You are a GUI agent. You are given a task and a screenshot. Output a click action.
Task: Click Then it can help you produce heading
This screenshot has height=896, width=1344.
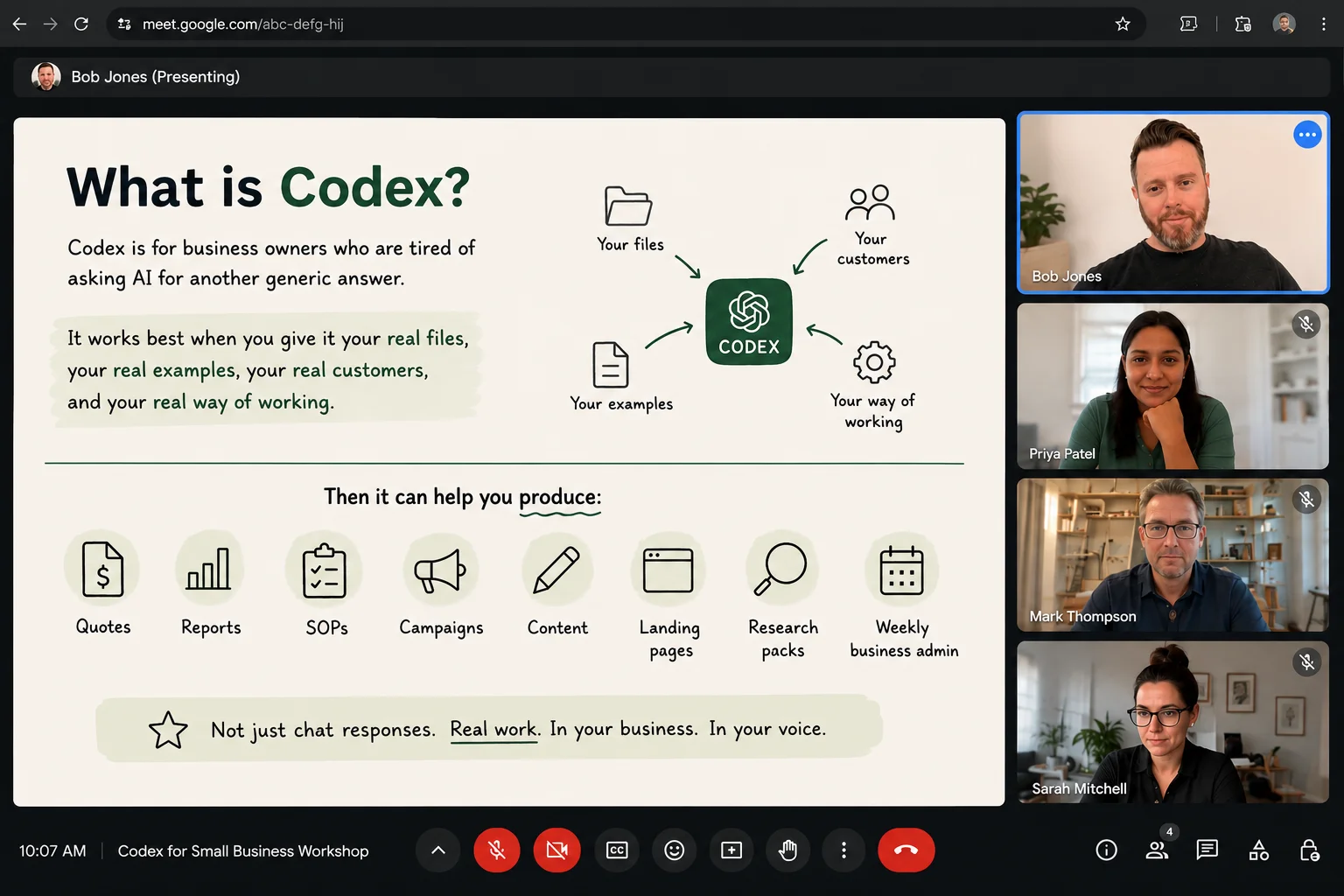[x=463, y=497]
